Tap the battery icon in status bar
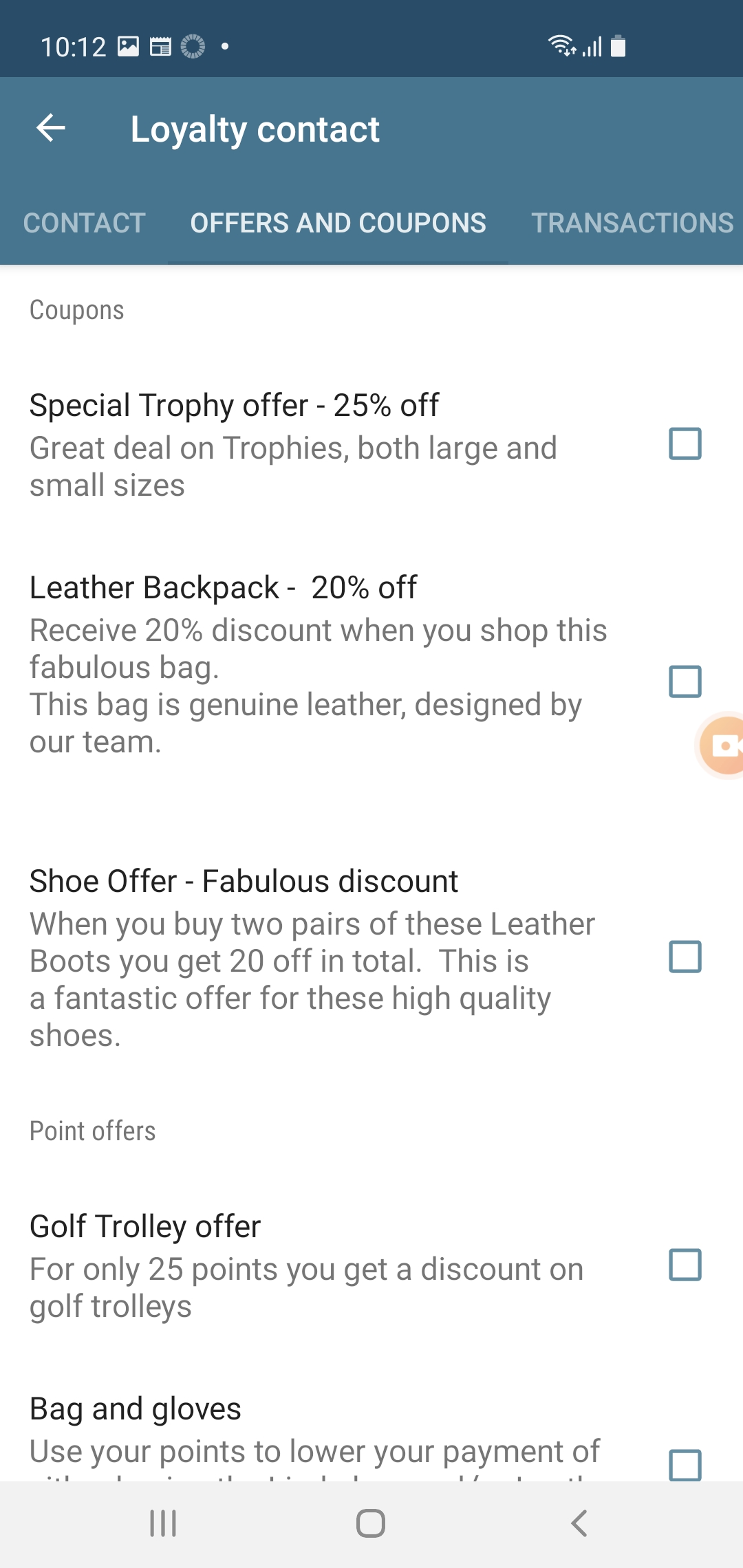The width and height of the screenshot is (743, 1568). pos(618,46)
